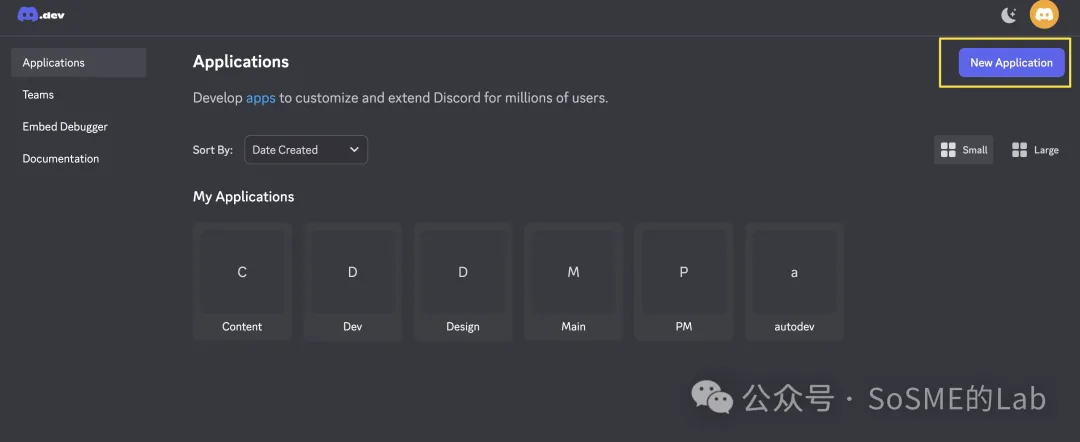Image resolution: width=1080 pixels, height=442 pixels.
Task: Click the Date Created dropdown chevron
Action: [x=354, y=150]
